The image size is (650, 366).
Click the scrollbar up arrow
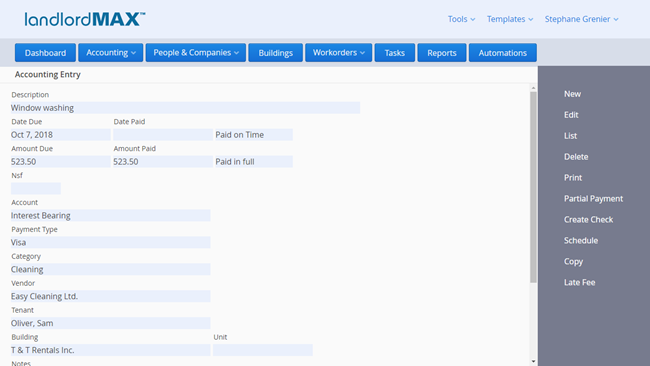[534, 88]
